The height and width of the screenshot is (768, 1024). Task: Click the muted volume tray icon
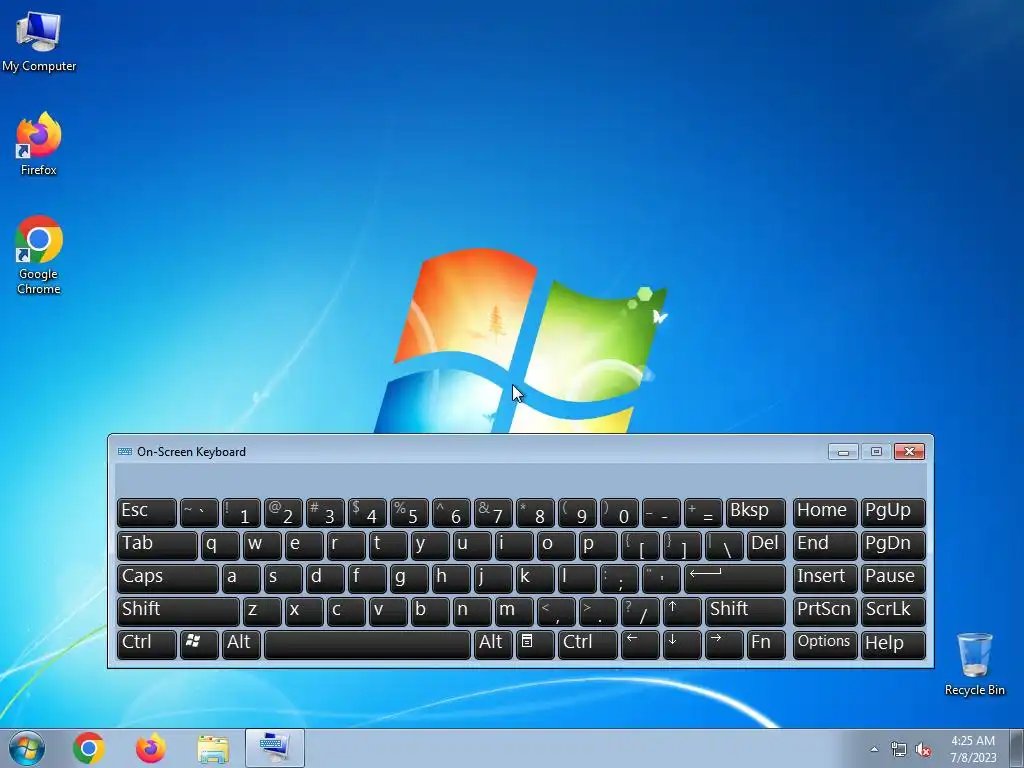(923, 750)
